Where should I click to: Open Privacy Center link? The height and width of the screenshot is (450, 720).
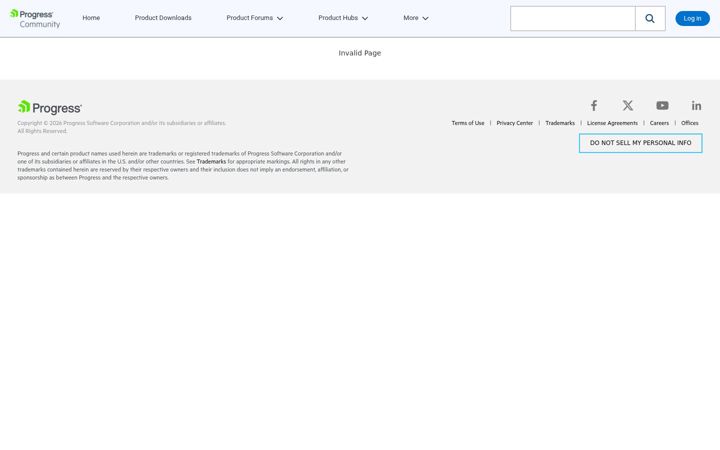[x=514, y=123]
